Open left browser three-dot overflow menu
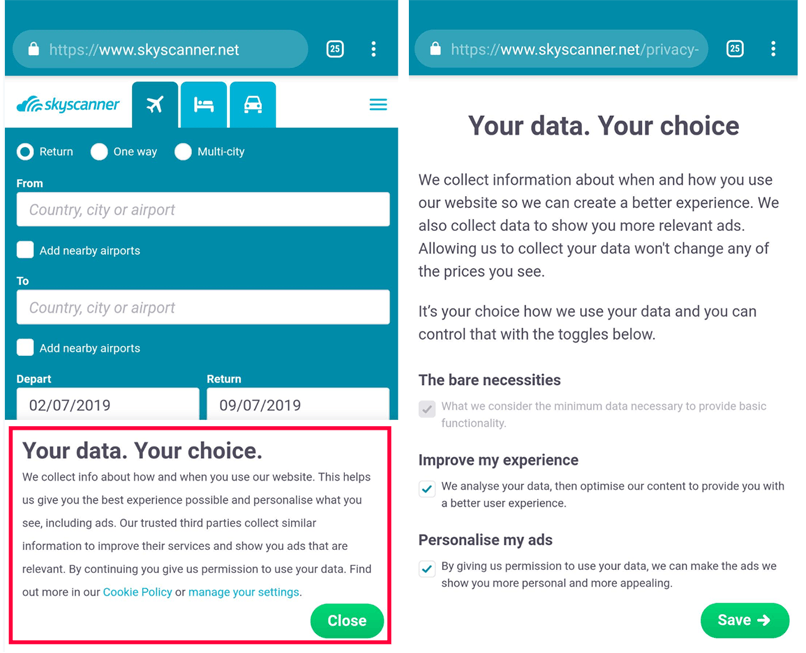This screenshot has height=653, width=806. pyautogui.click(x=373, y=49)
